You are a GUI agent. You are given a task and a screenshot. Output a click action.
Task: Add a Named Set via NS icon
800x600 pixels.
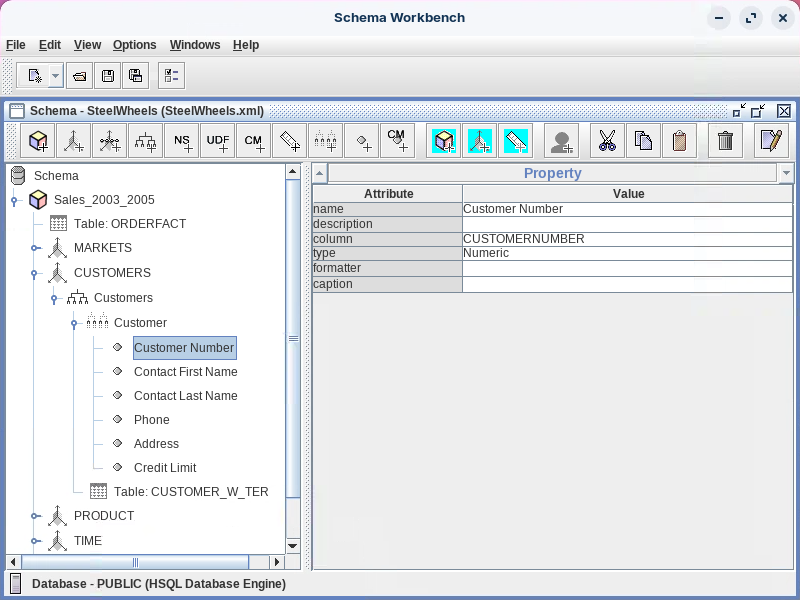(x=183, y=141)
